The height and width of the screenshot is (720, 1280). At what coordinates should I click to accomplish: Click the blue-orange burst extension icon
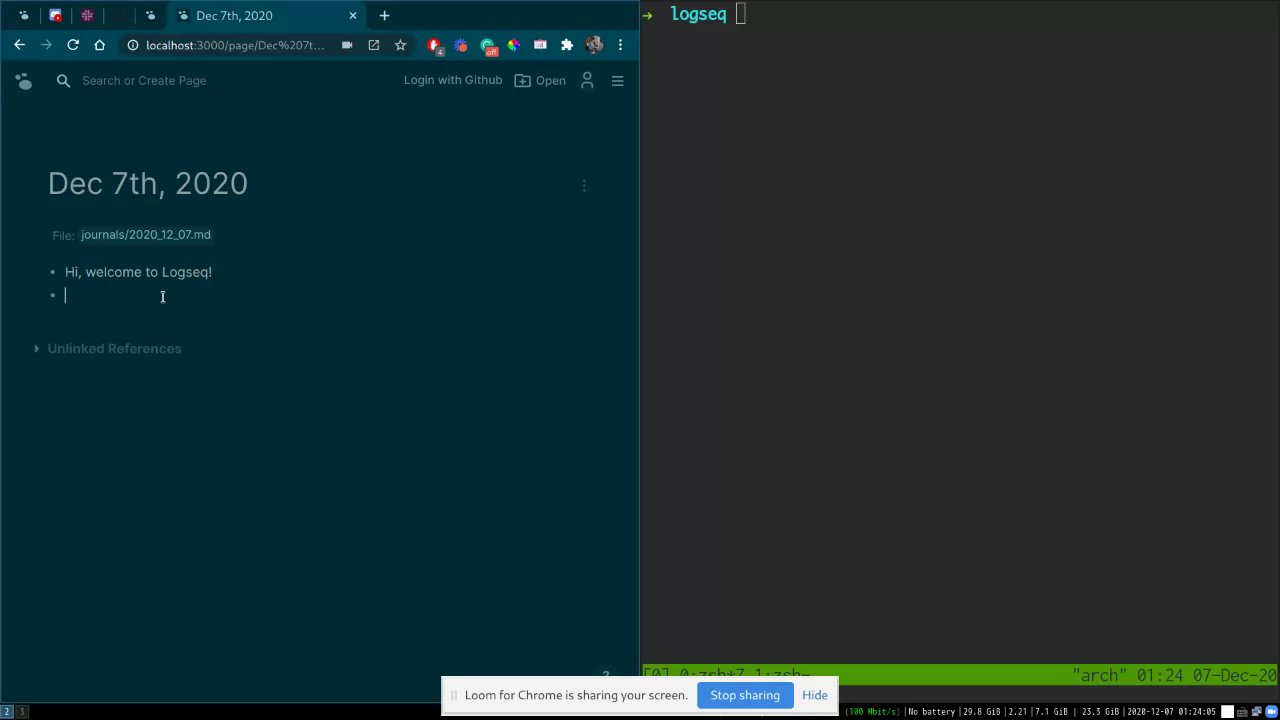coord(460,45)
